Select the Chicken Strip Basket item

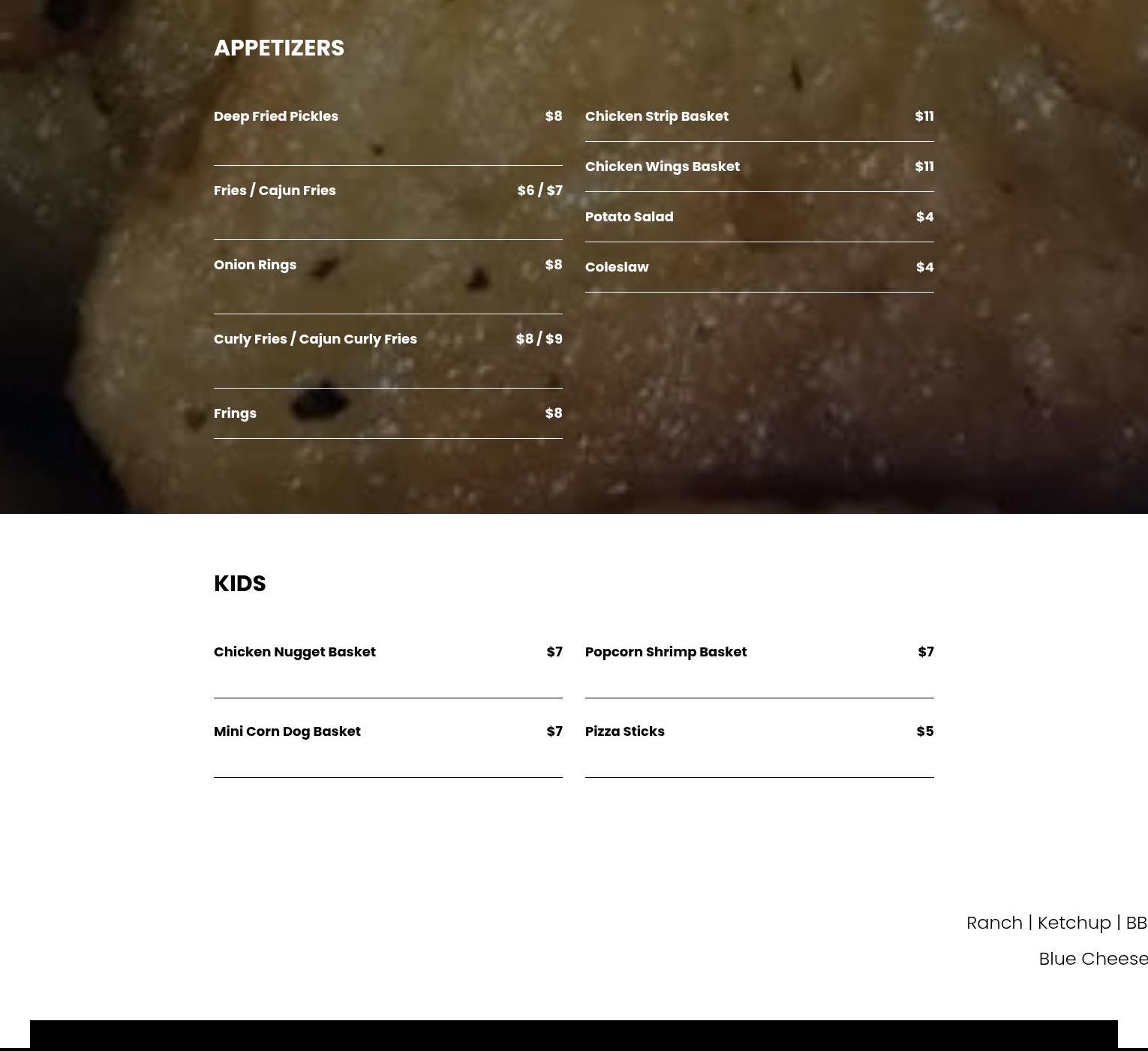point(657,116)
